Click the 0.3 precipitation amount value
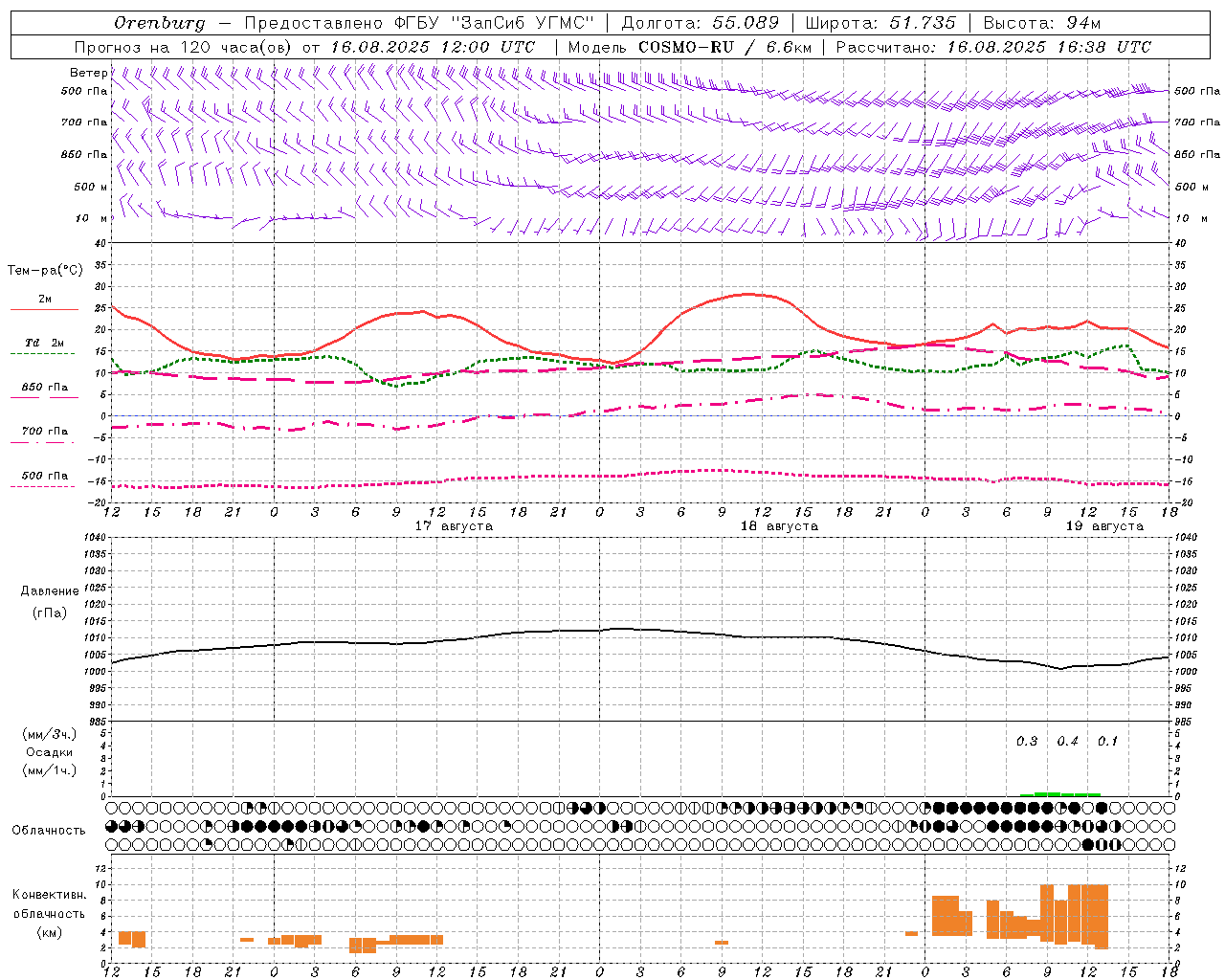 pyautogui.click(x=1027, y=742)
